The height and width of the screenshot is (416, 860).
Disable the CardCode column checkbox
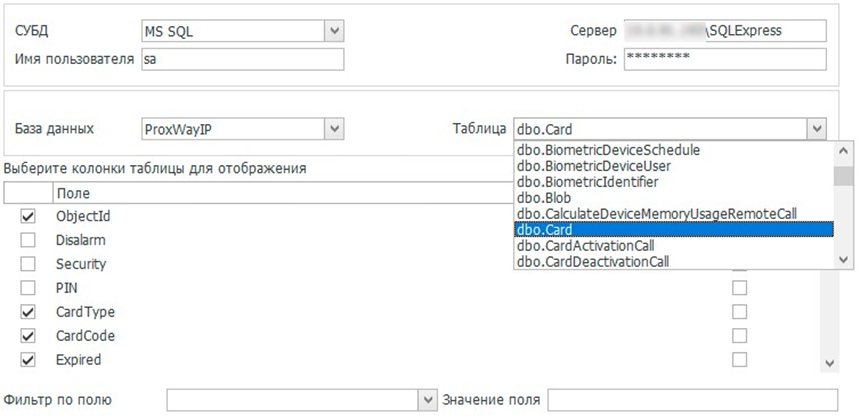click(28, 336)
